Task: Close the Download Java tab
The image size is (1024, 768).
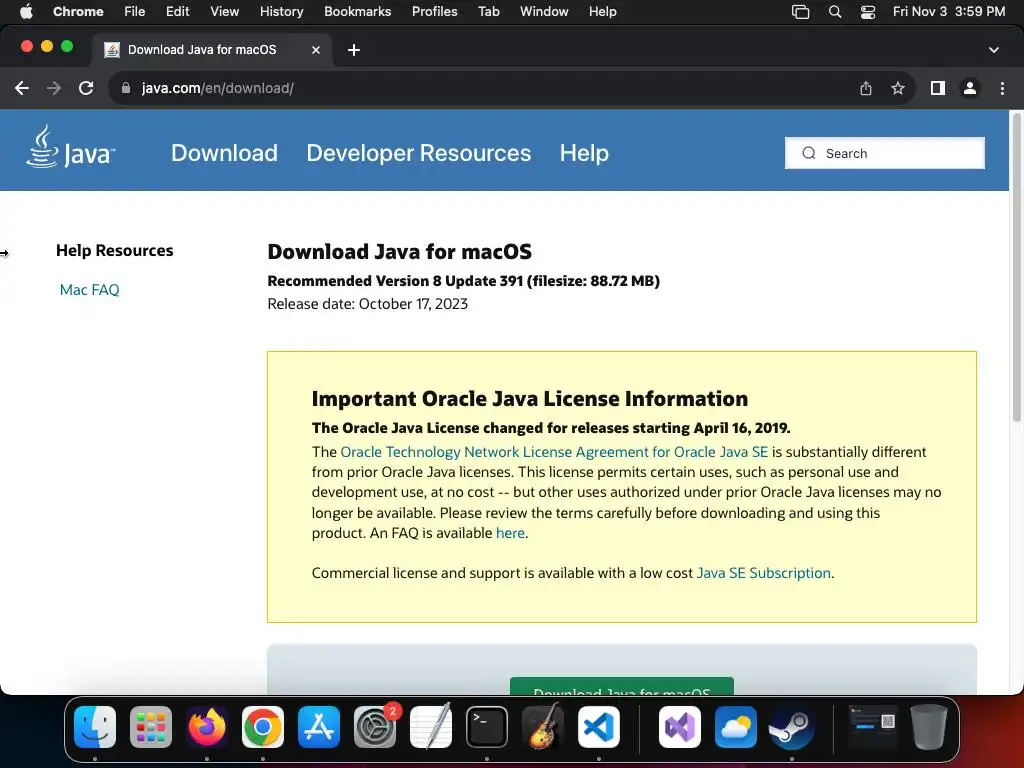Action: coord(316,50)
